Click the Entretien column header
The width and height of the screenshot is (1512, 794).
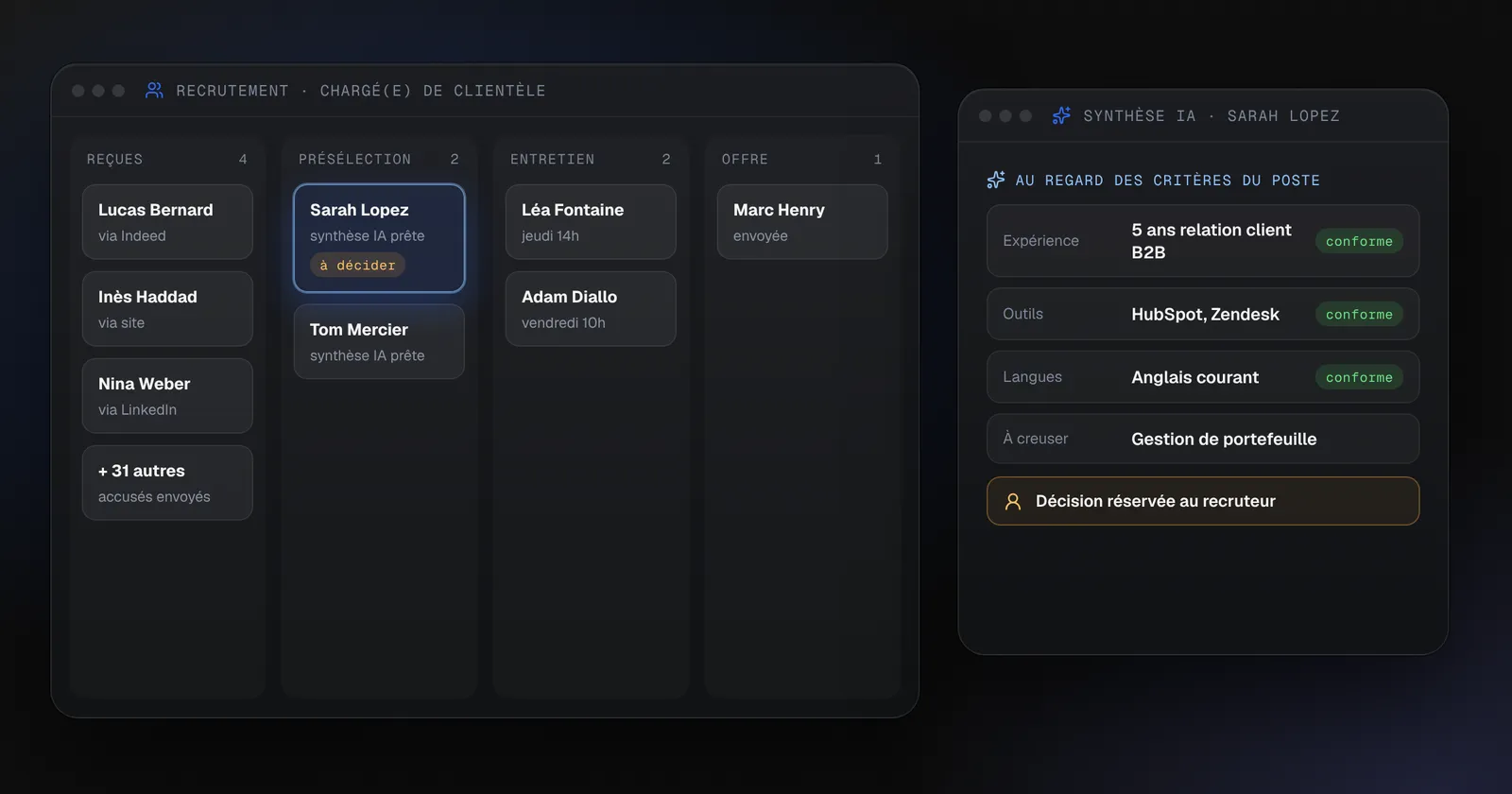point(553,159)
